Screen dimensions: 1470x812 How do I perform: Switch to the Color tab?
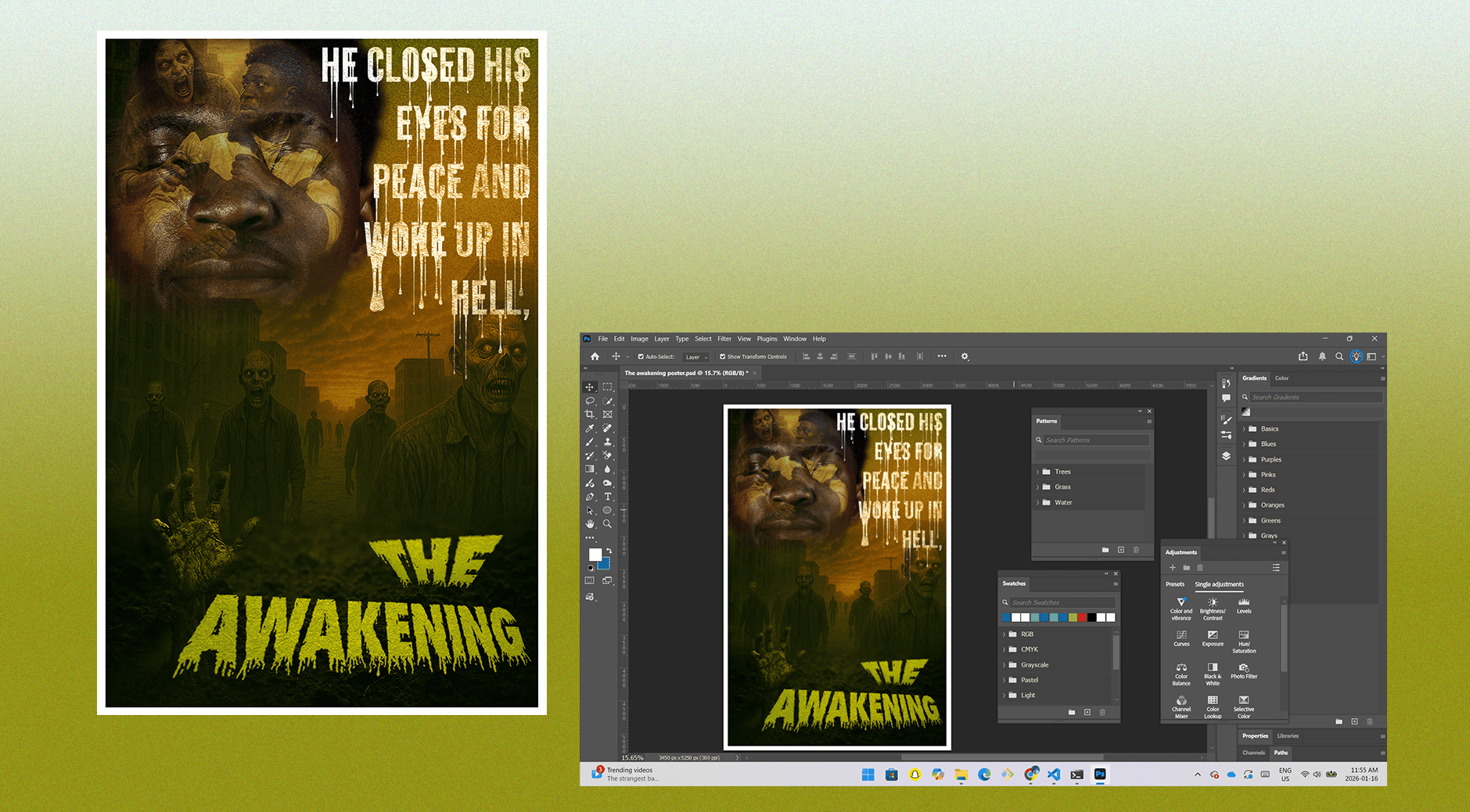point(1281,378)
